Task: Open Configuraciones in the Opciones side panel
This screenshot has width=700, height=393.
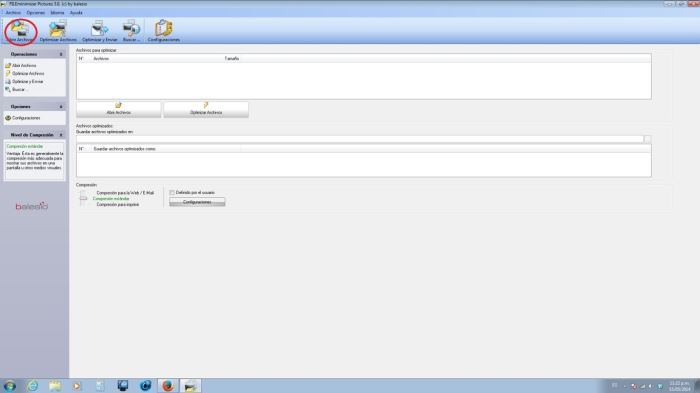Action: tap(23, 118)
